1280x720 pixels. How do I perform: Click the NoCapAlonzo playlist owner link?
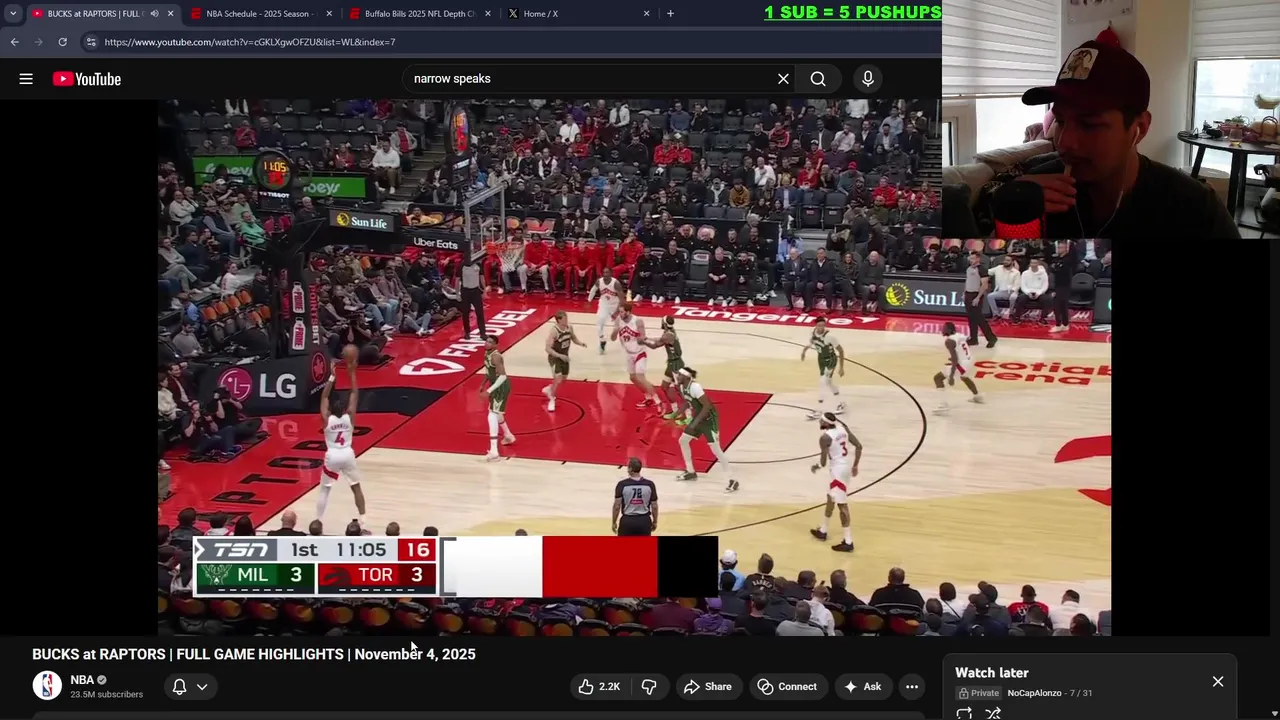pyautogui.click(x=1034, y=693)
